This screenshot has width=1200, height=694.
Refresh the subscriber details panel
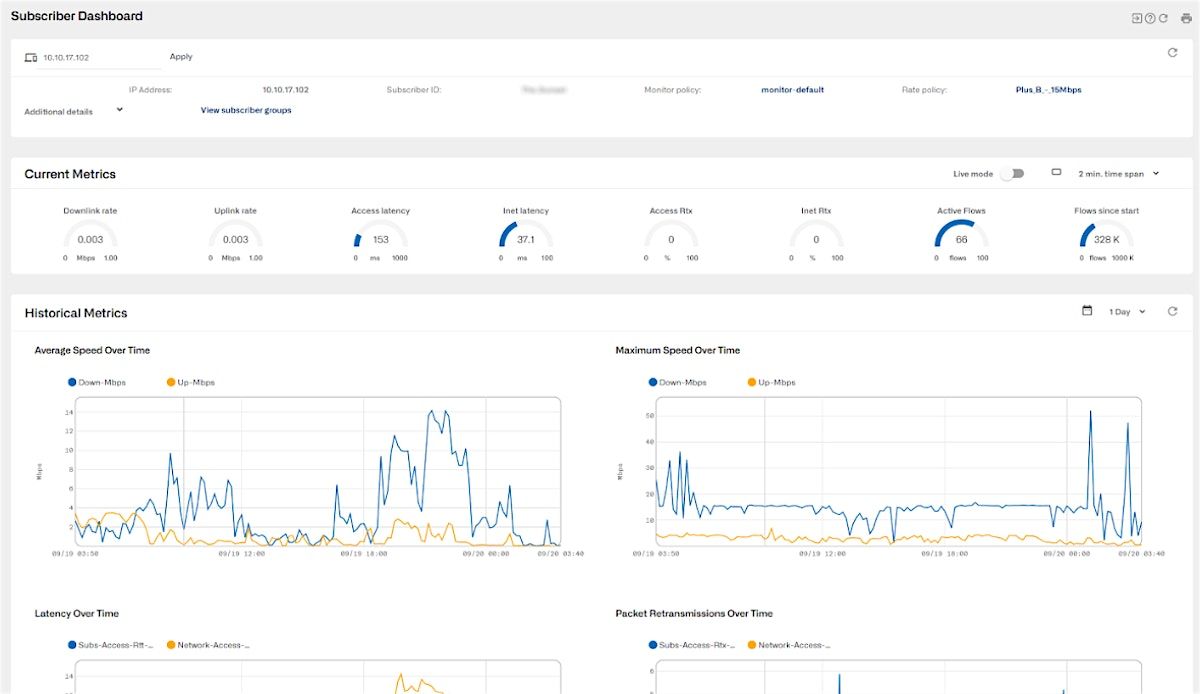[x=1173, y=53]
